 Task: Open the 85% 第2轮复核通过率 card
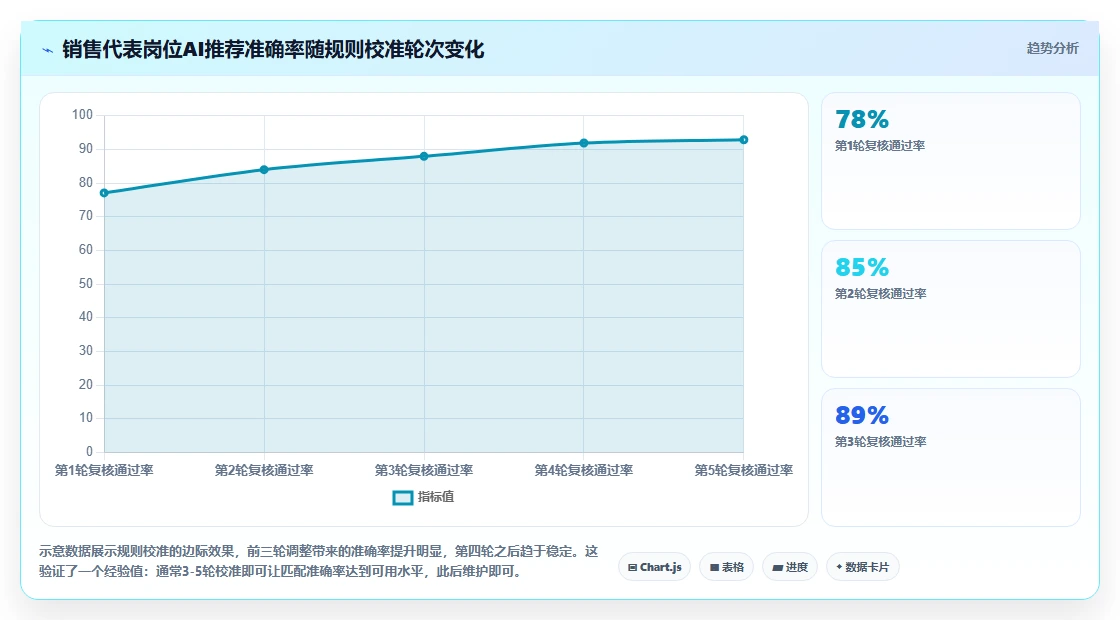(x=951, y=309)
